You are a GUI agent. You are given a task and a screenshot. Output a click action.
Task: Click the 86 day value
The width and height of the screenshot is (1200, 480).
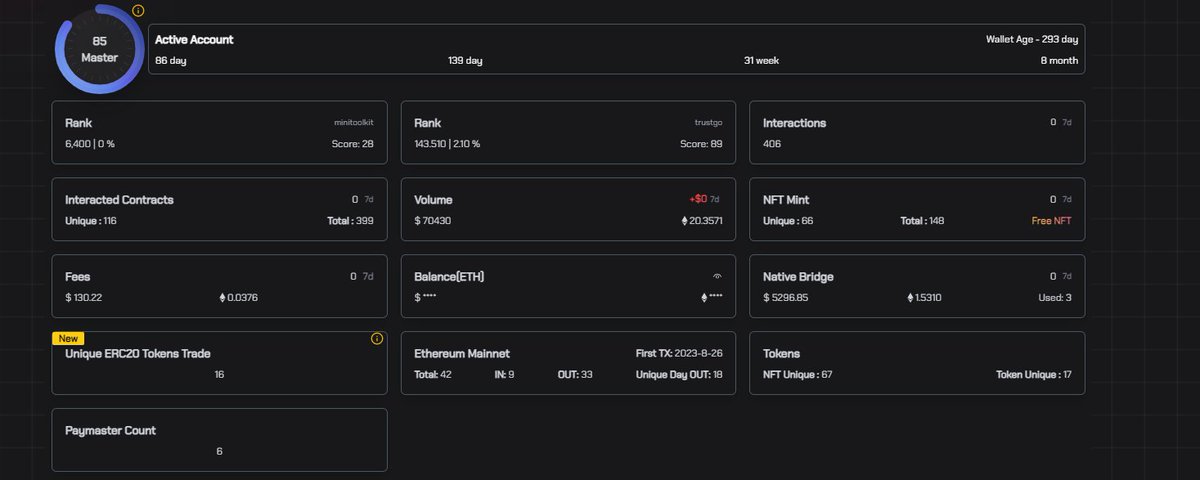click(171, 60)
